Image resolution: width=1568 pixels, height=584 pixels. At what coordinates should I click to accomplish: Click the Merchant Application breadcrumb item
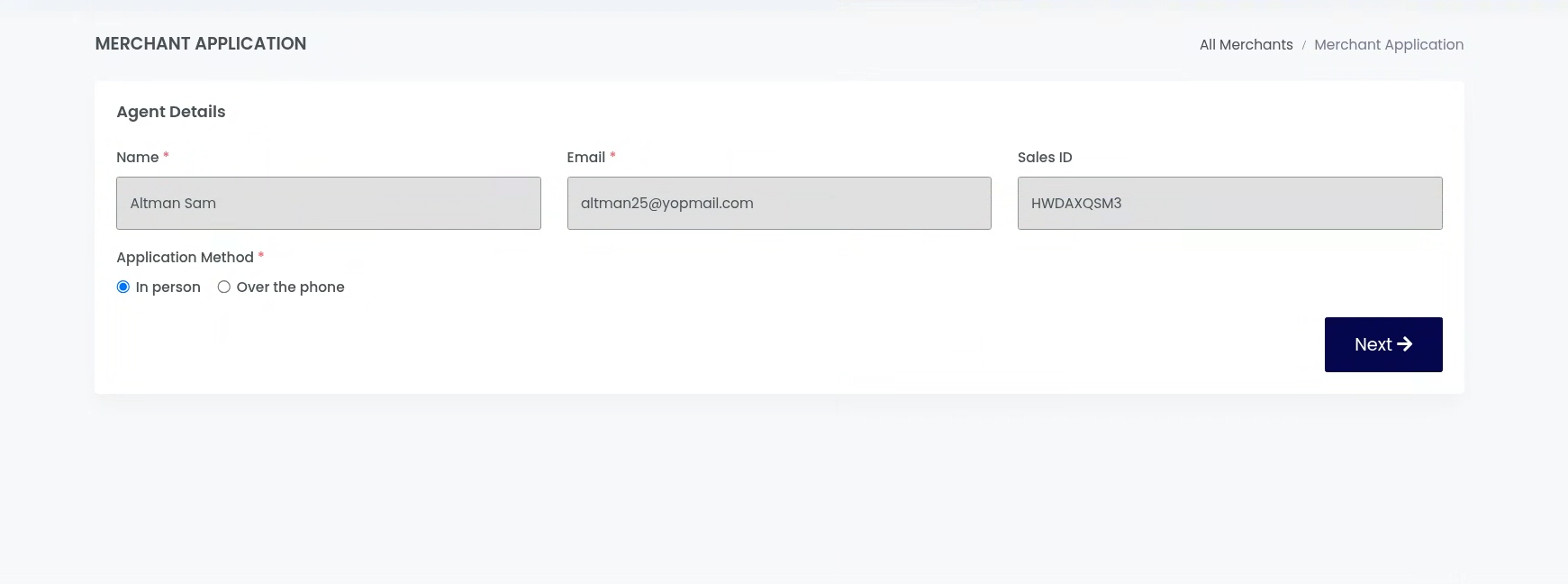[1388, 44]
